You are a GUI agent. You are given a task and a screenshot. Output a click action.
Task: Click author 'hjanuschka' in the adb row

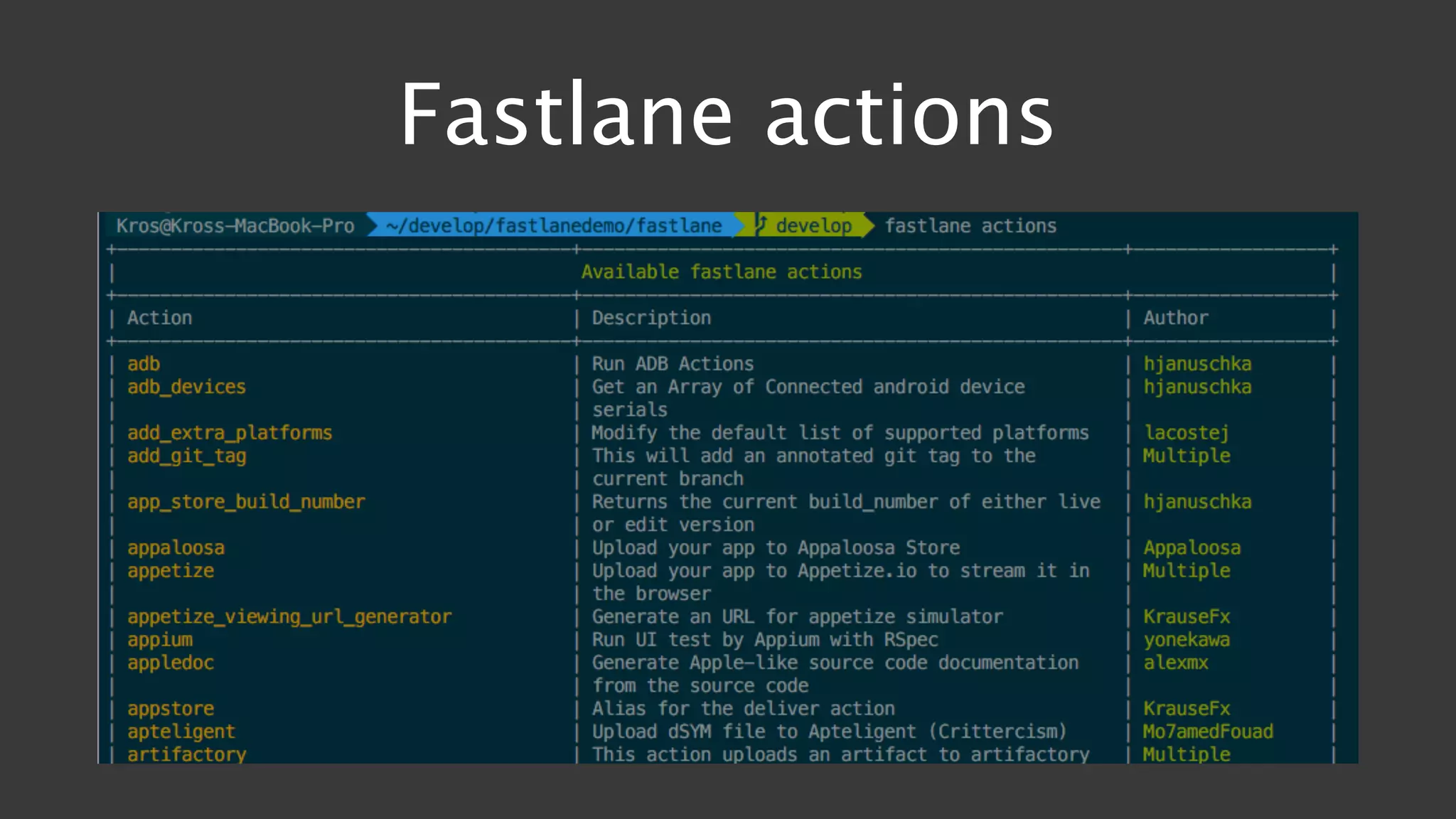[1197, 364]
